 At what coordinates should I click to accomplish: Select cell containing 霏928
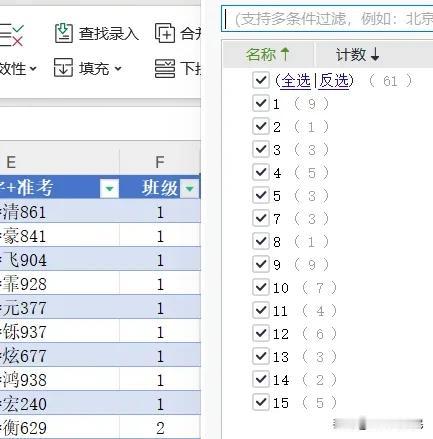click(x=60, y=284)
